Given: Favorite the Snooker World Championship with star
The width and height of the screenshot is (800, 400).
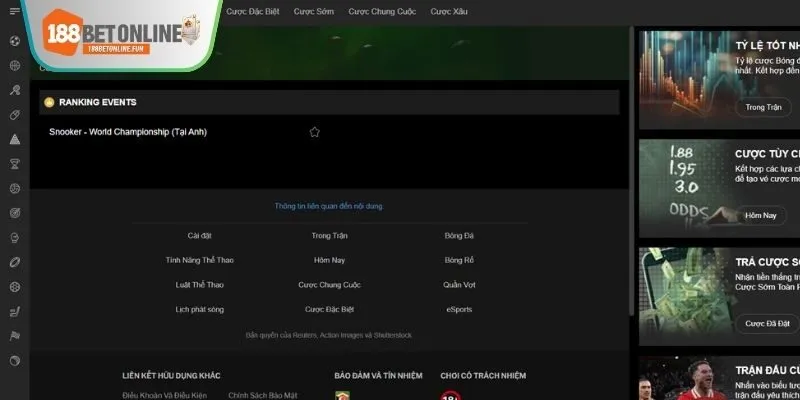Looking at the screenshot, I should pos(314,132).
